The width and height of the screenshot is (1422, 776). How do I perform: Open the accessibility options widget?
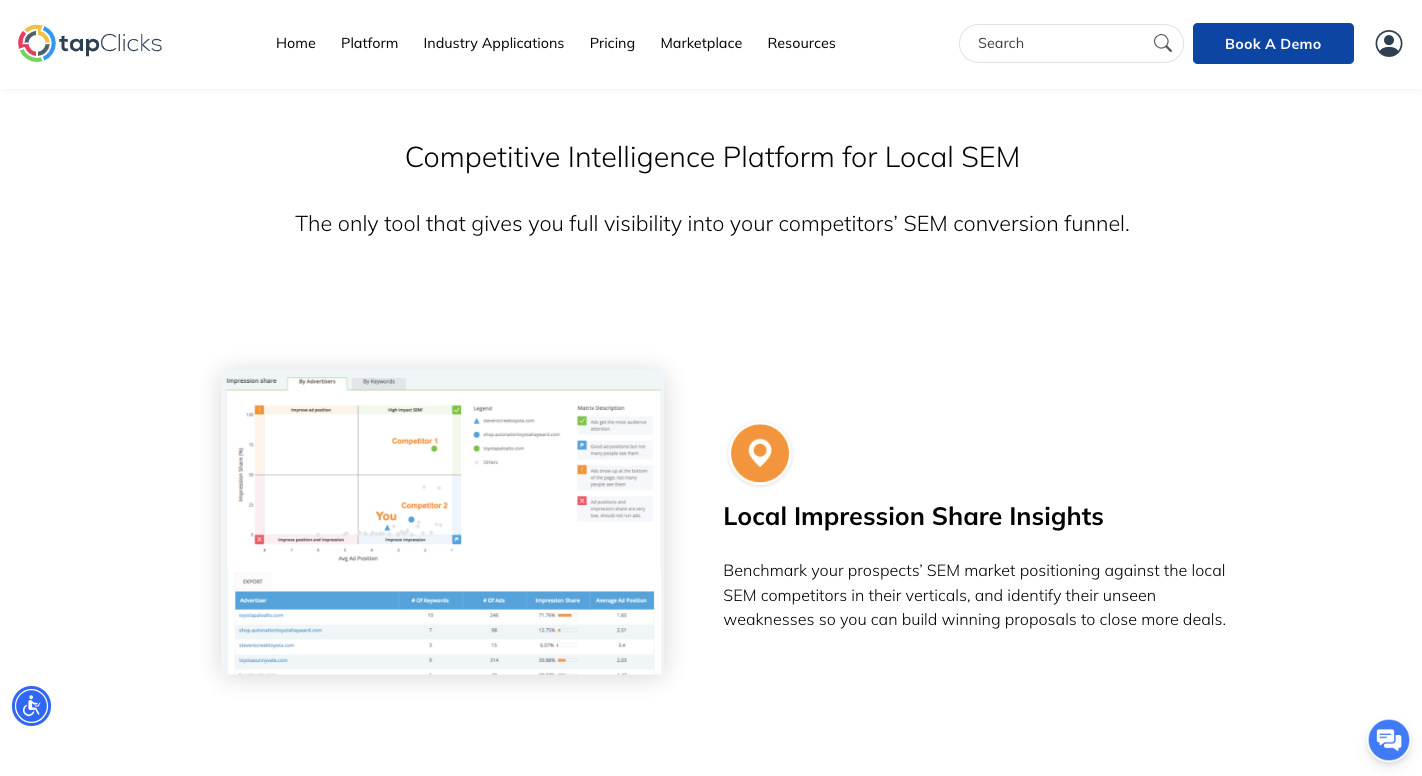click(32, 706)
